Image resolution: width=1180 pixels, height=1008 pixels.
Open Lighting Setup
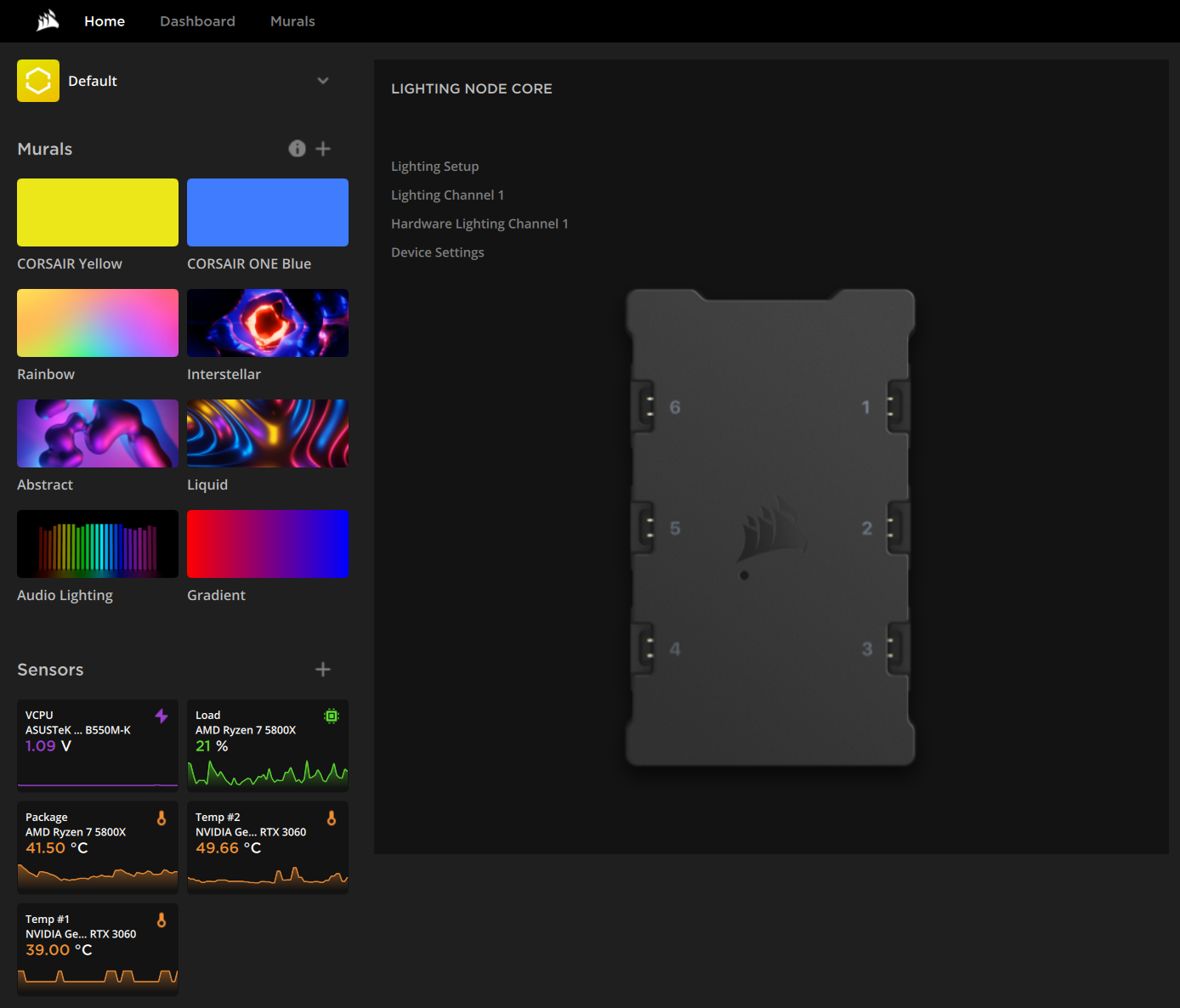(x=434, y=167)
